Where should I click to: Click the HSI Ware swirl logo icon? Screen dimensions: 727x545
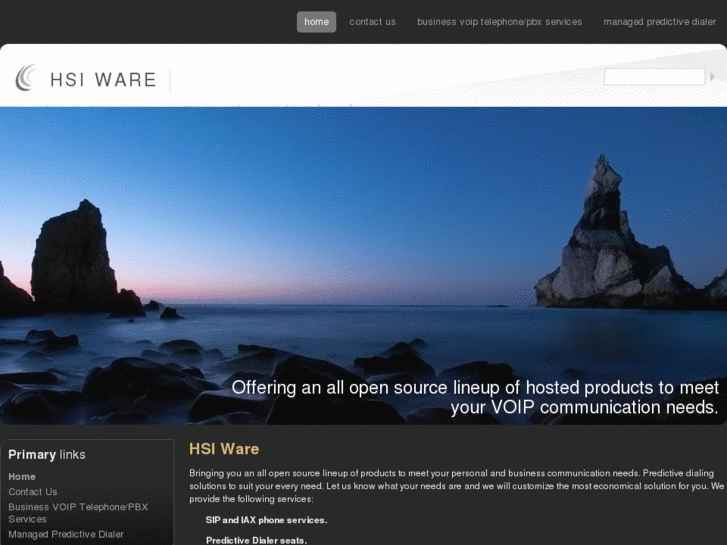click(26, 77)
